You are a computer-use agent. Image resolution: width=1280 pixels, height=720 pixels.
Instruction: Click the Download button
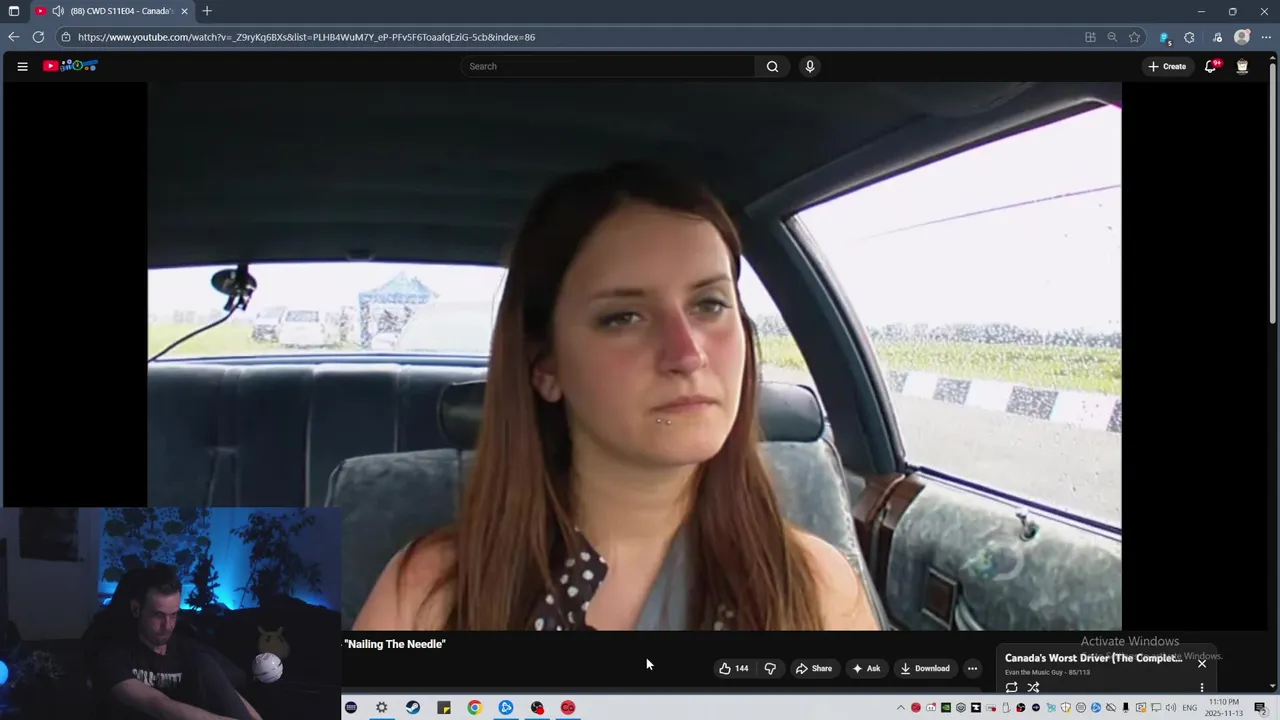click(925, 668)
